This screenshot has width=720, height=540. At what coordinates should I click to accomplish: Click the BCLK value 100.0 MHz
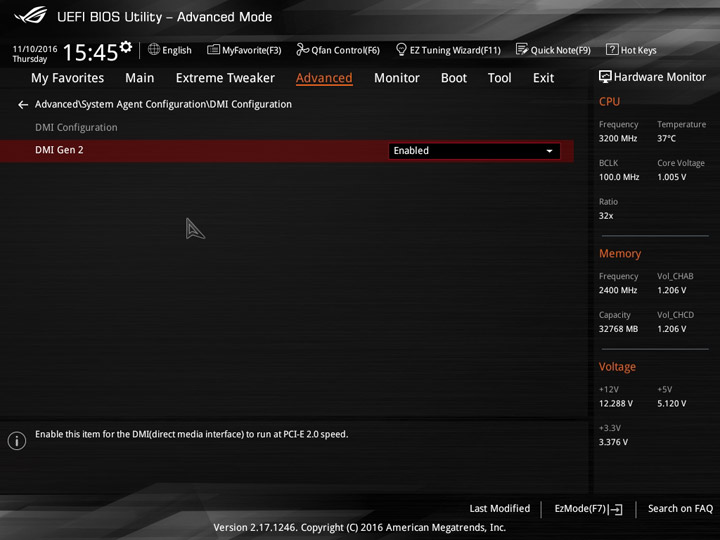click(619, 177)
